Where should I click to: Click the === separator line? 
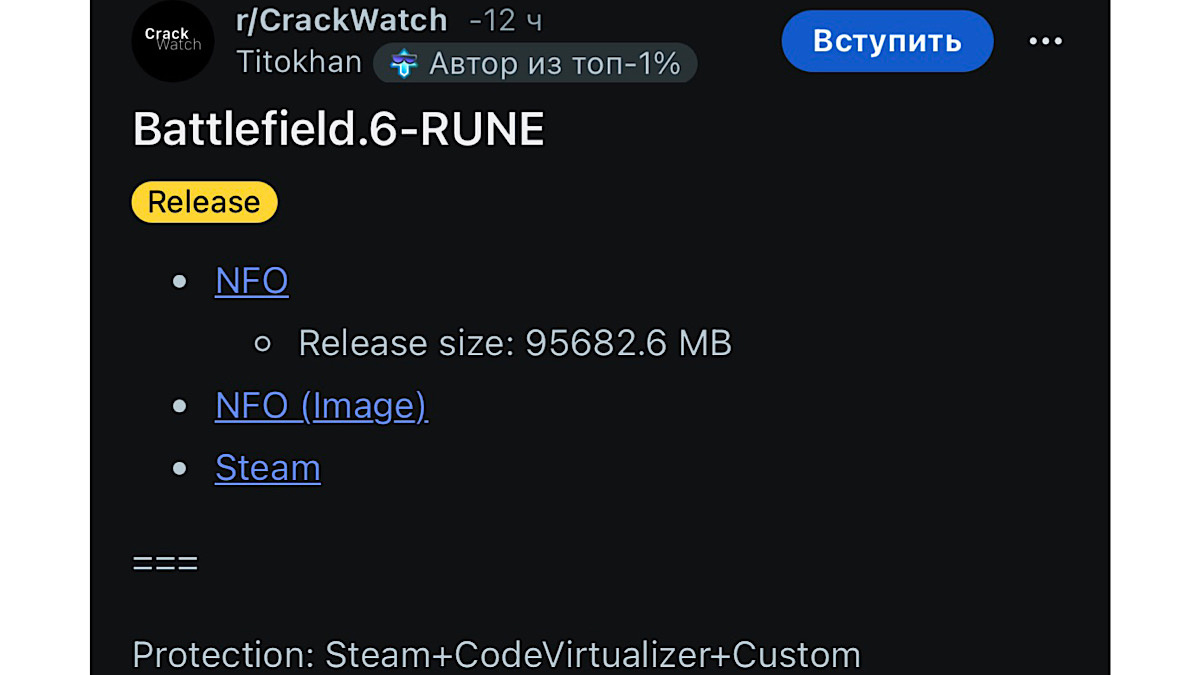(x=165, y=563)
